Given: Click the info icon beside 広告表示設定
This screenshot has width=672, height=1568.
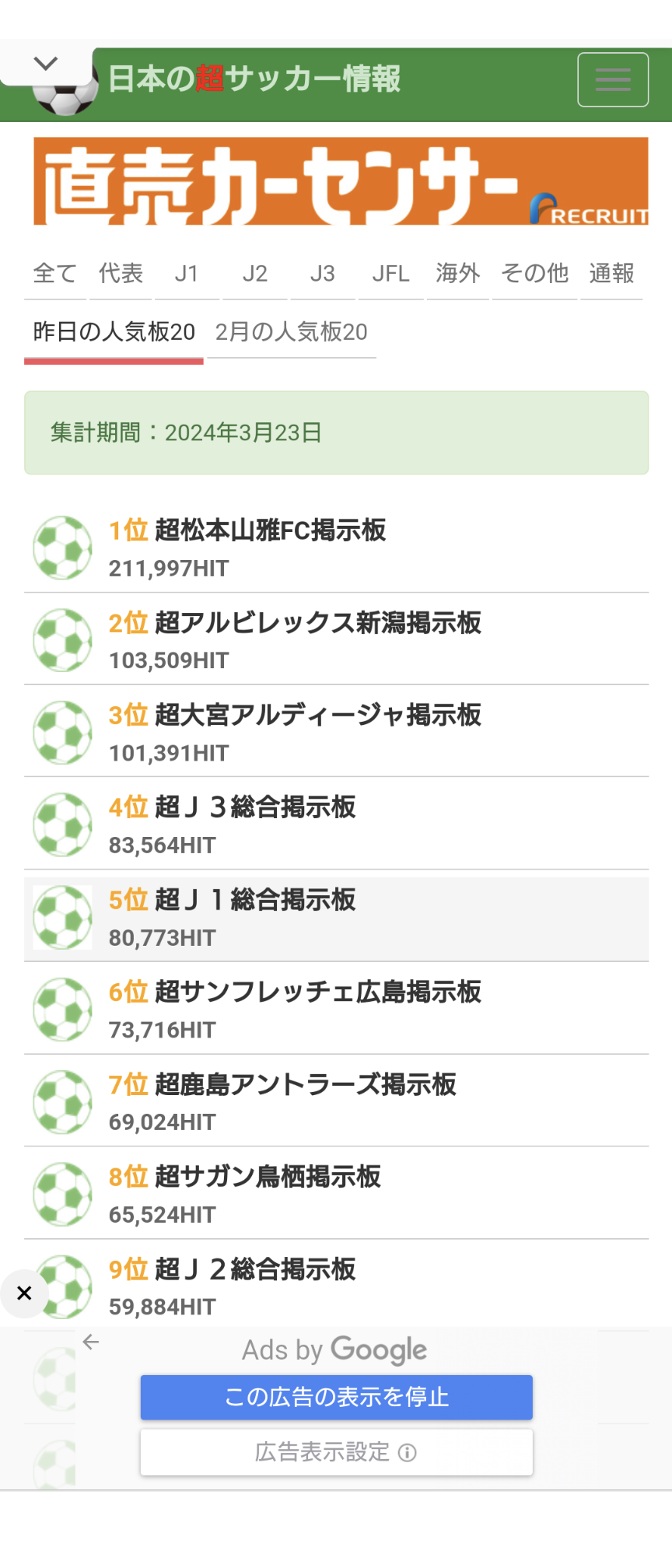Looking at the screenshot, I should click(408, 1453).
